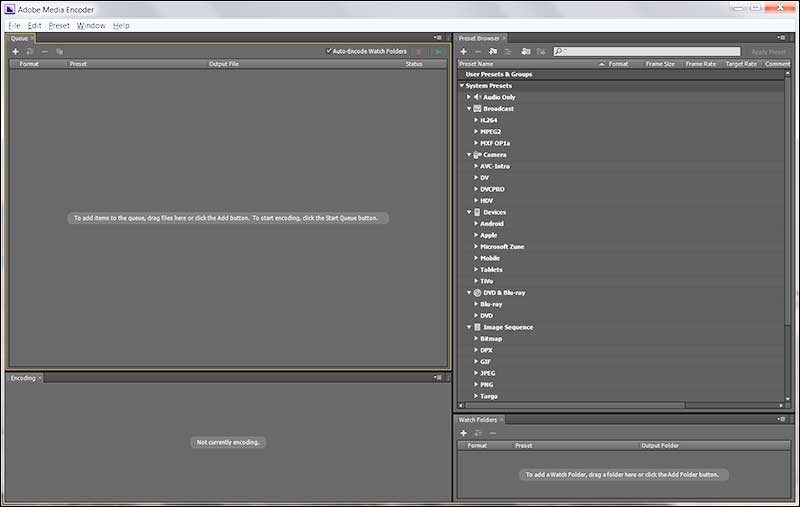This screenshot has width=800, height=507.
Task: Expand the AVC-Intra preset group
Action: point(476,166)
